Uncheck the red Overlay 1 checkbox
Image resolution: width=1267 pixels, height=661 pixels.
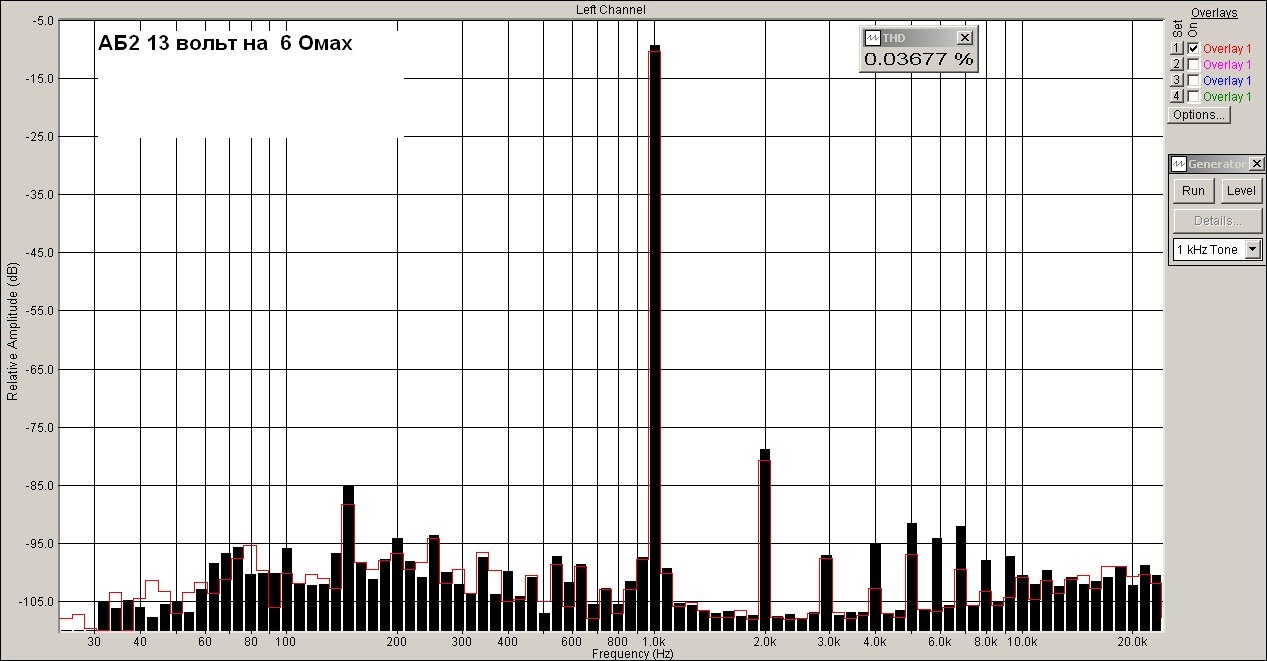tap(1193, 48)
